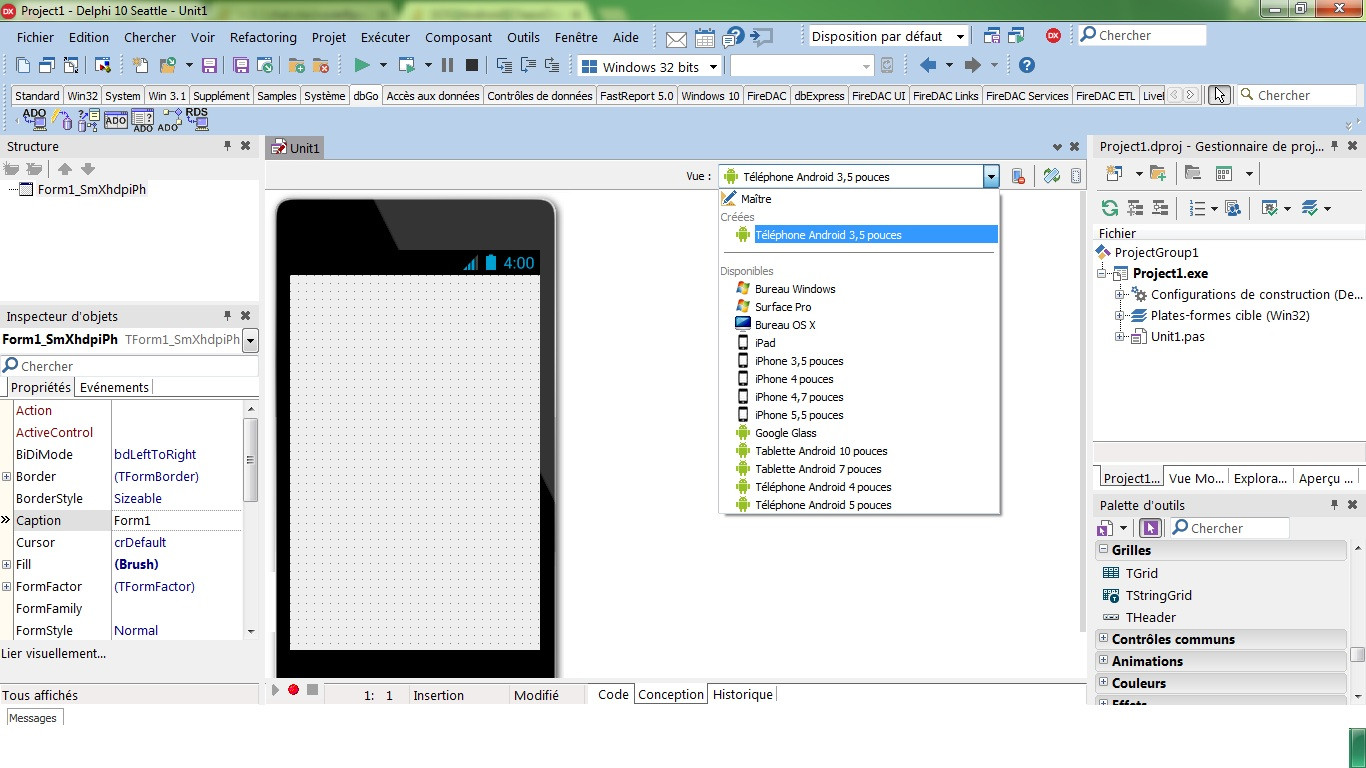Select the TADODataSet component icon

point(88,120)
